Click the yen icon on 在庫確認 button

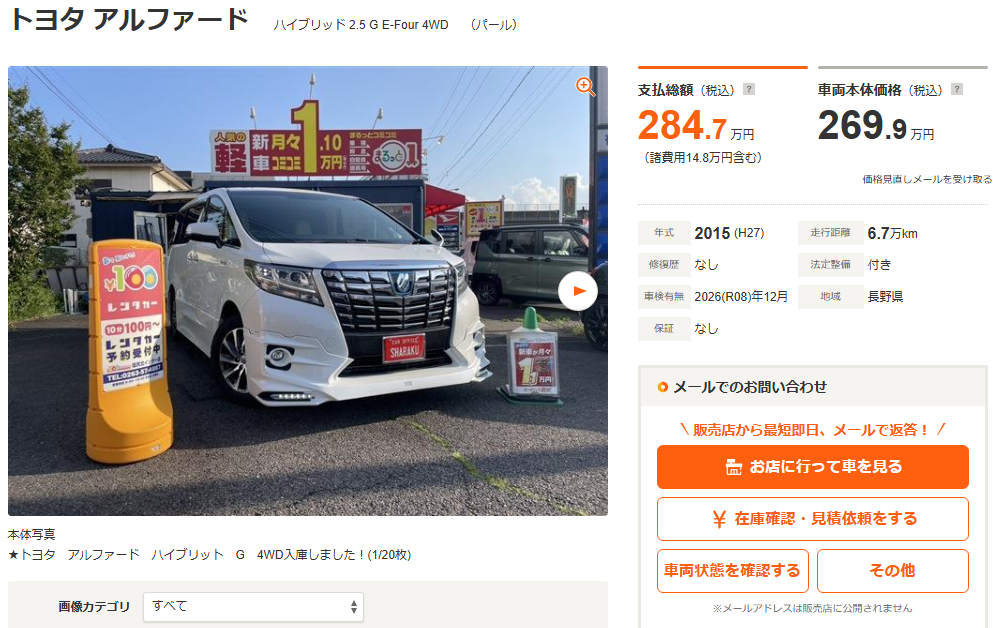pos(719,519)
